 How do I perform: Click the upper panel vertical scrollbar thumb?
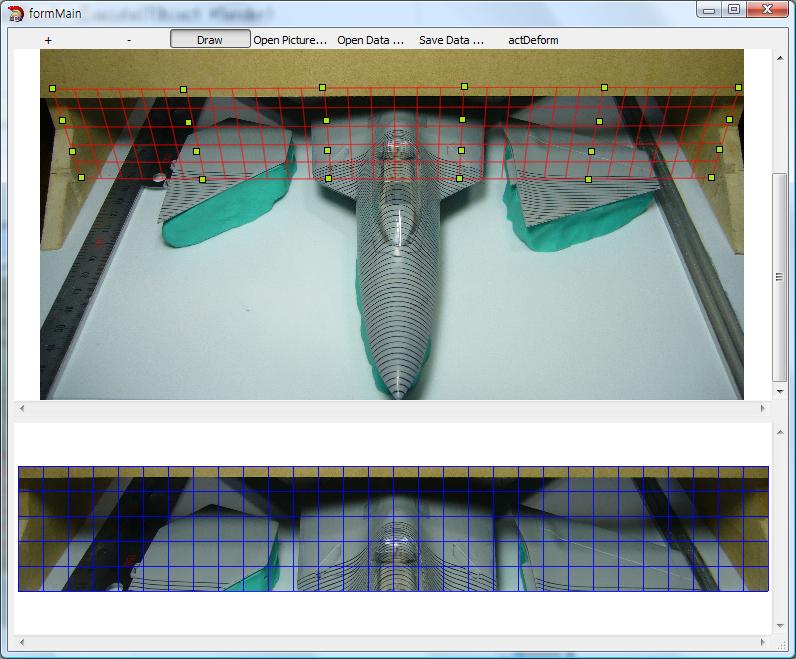[779, 277]
